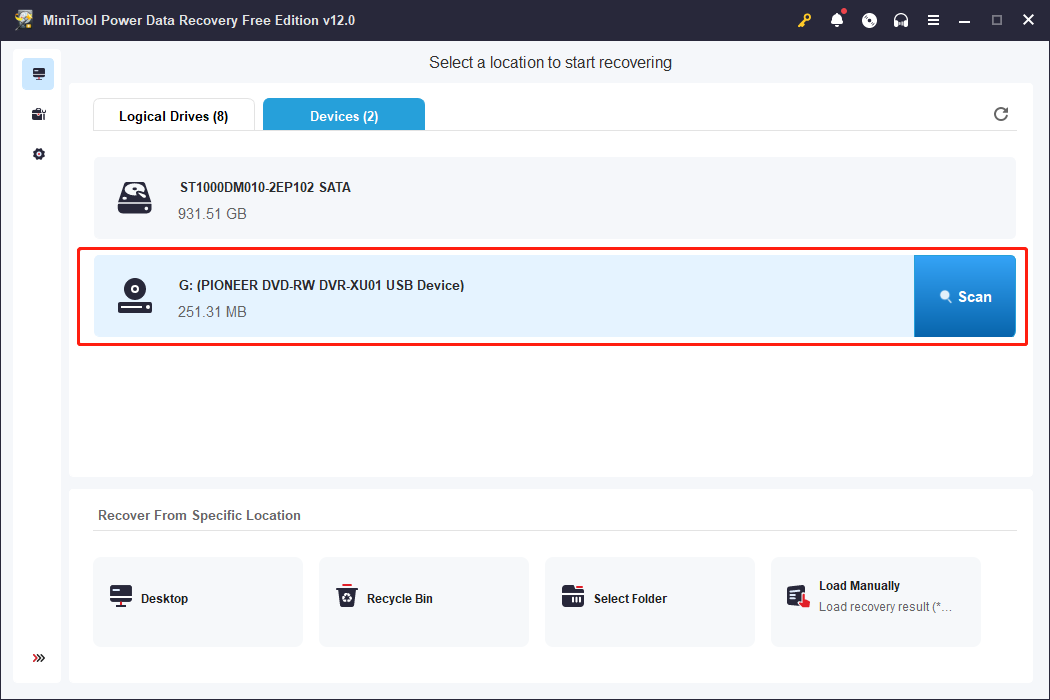The image size is (1050, 700).
Task: Minimize the MiniTool window
Action: (x=964, y=20)
